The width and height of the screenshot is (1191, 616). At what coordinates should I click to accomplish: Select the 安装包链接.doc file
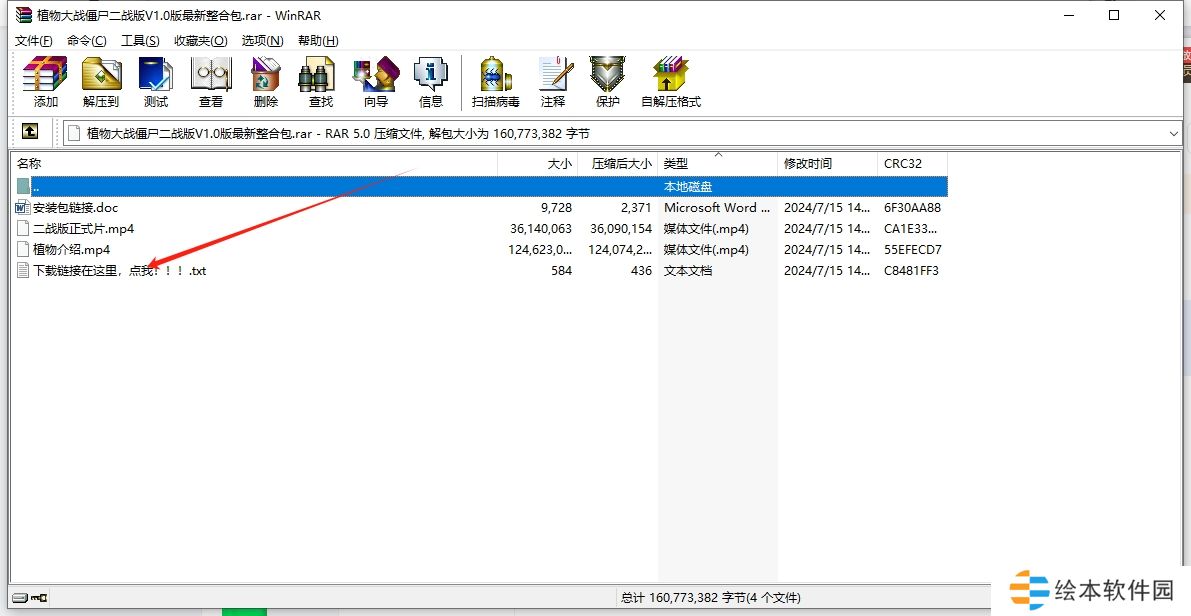coord(76,208)
